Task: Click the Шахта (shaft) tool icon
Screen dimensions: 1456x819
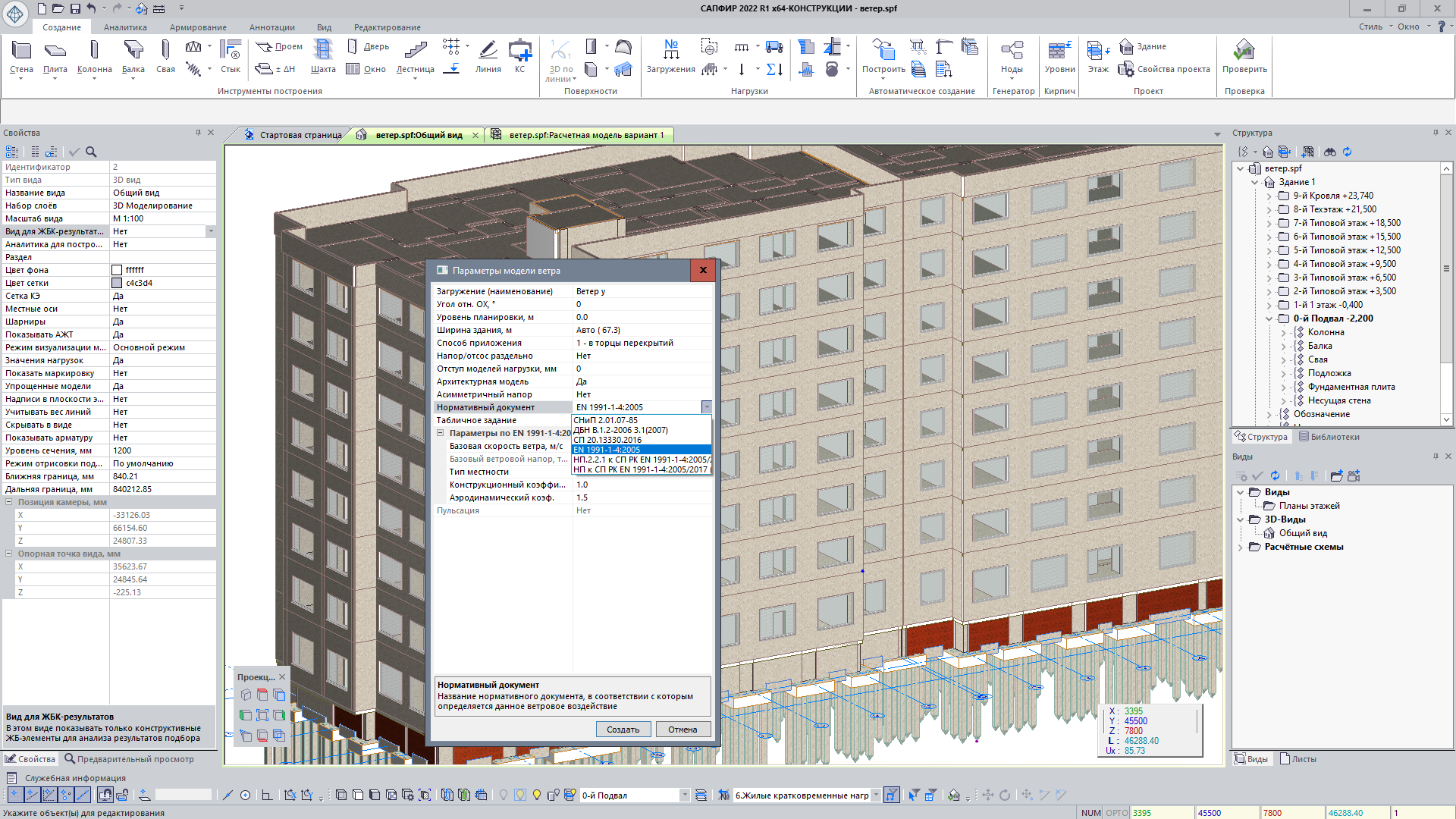Action: coord(323,50)
